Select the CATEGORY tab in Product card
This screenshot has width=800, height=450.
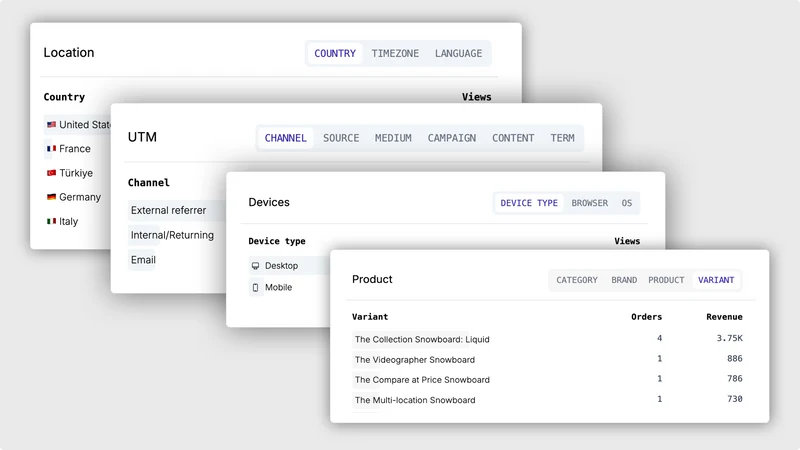(x=577, y=280)
